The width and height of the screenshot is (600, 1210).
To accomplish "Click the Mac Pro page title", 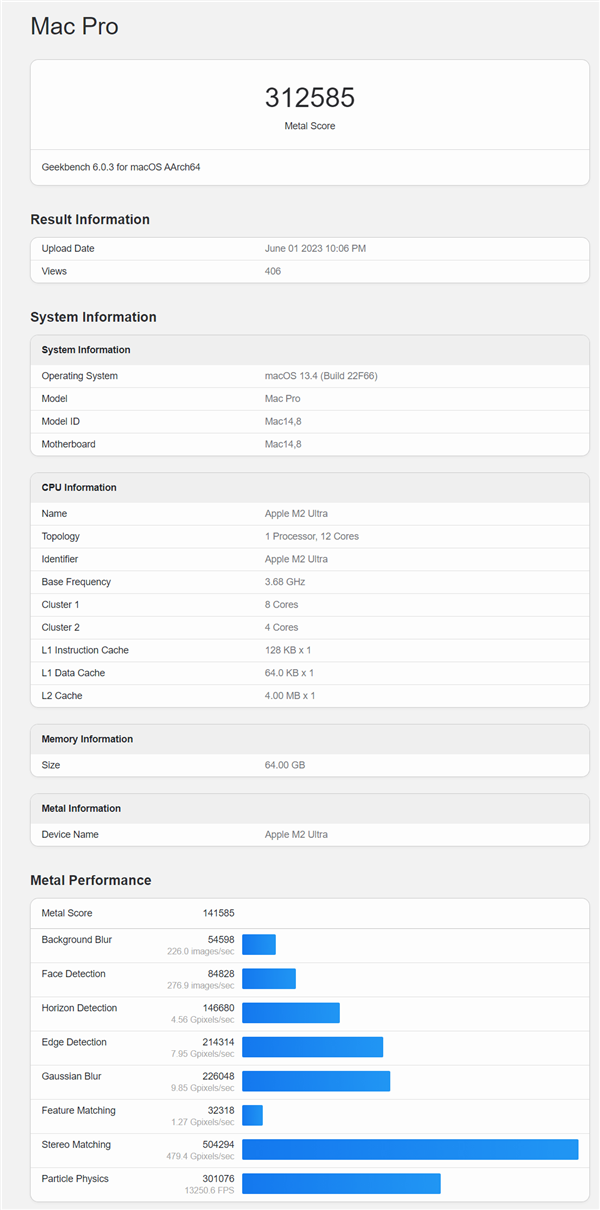I will 74,27.
